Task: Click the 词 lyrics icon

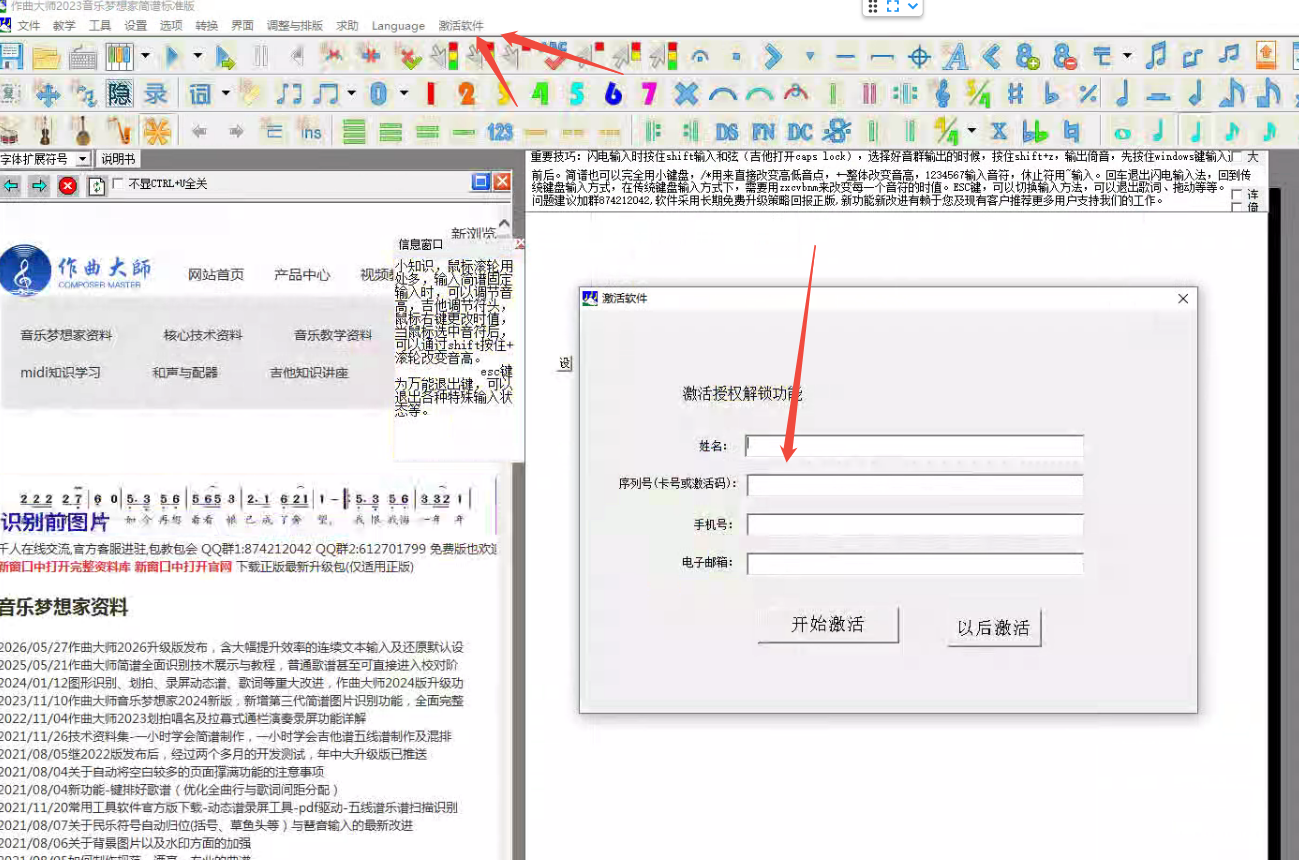Action: pos(200,94)
